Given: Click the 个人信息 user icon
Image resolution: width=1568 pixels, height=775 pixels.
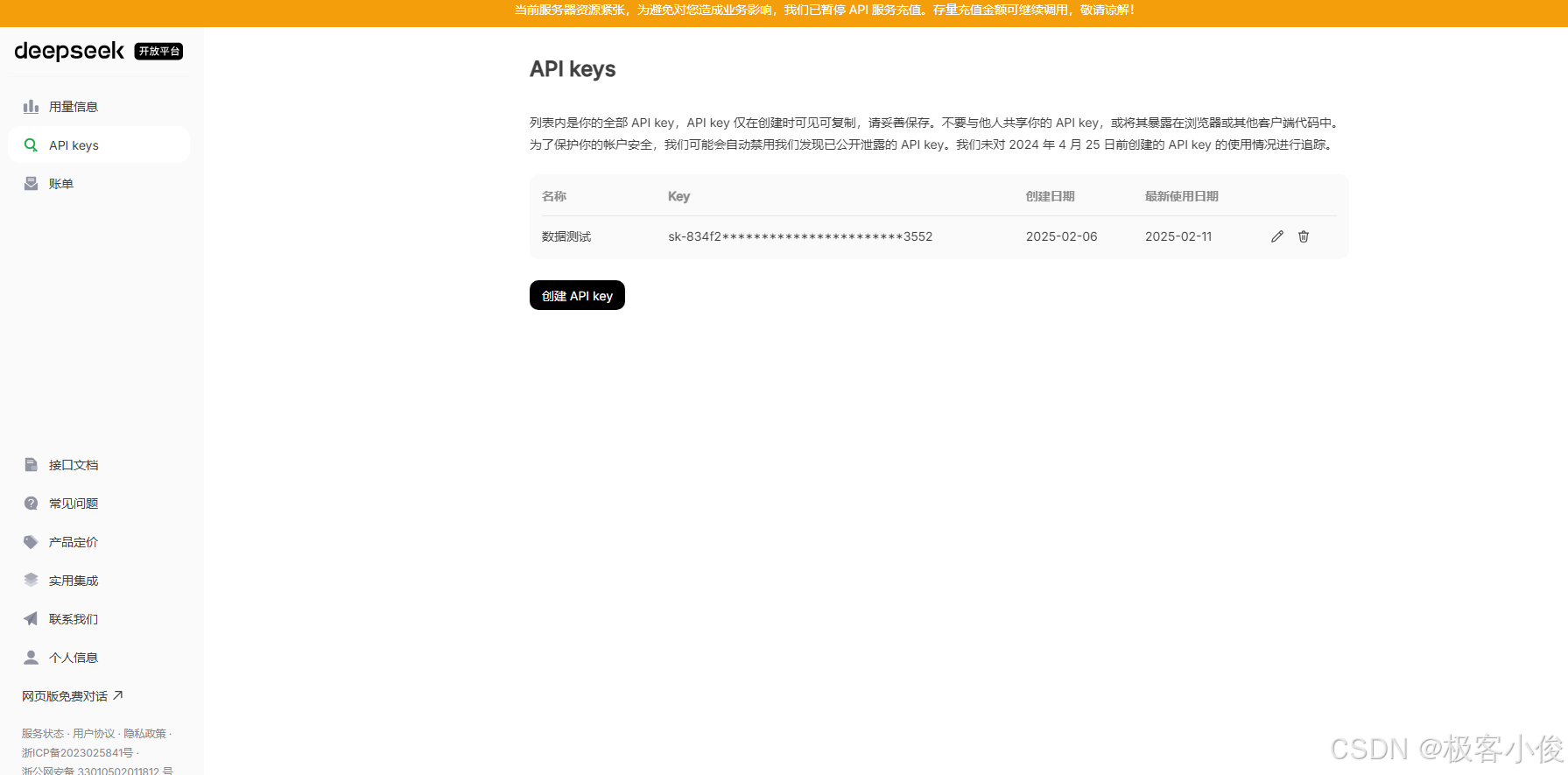Looking at the screenshot, I should click(x=31, y=658).
